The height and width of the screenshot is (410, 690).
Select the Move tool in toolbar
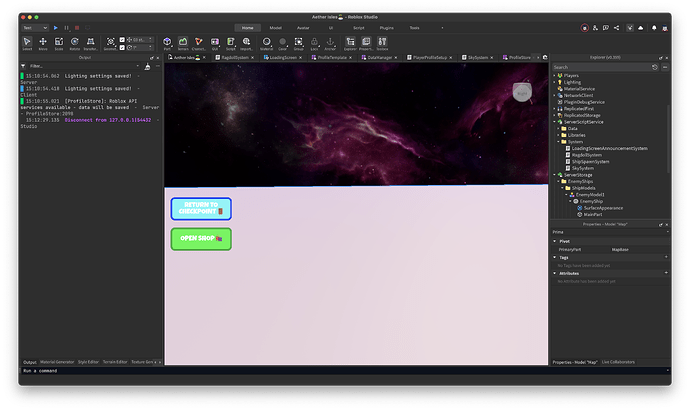tap(43, 43)
